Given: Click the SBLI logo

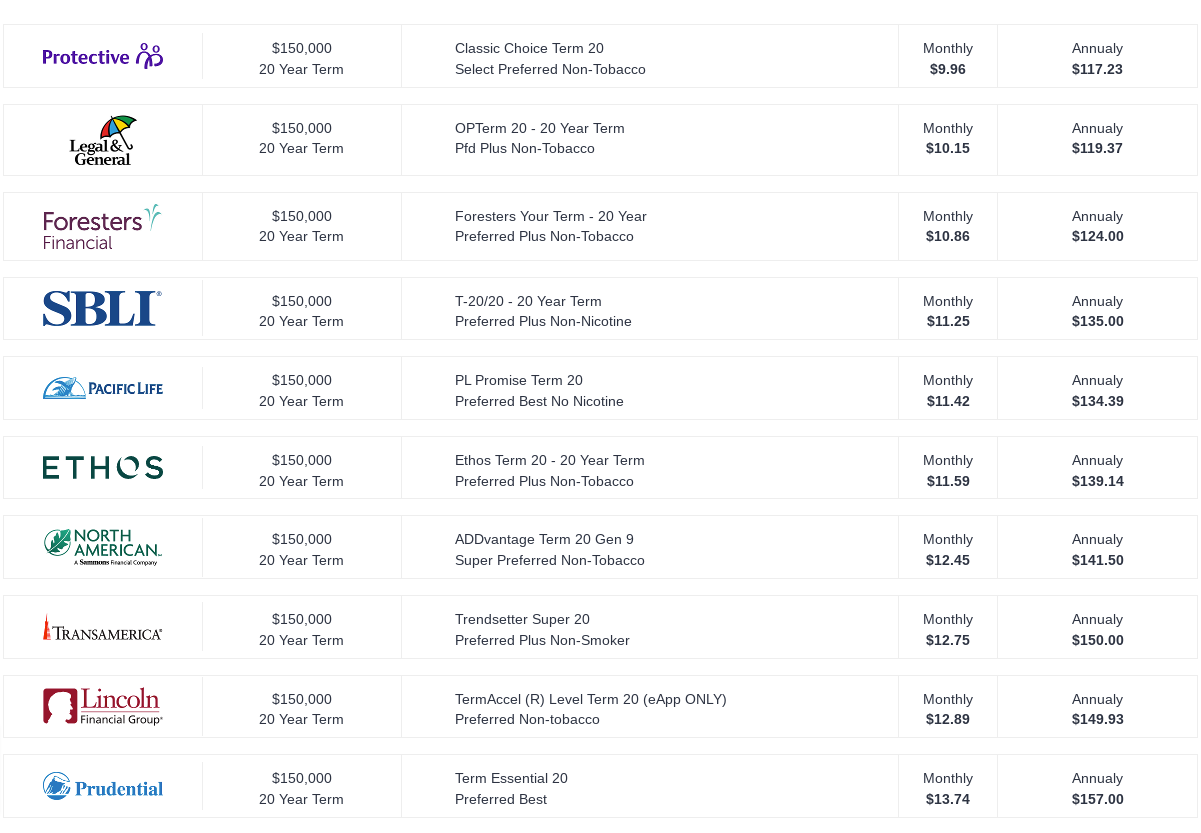Looking at the screenshot, I should click(102, 308).
